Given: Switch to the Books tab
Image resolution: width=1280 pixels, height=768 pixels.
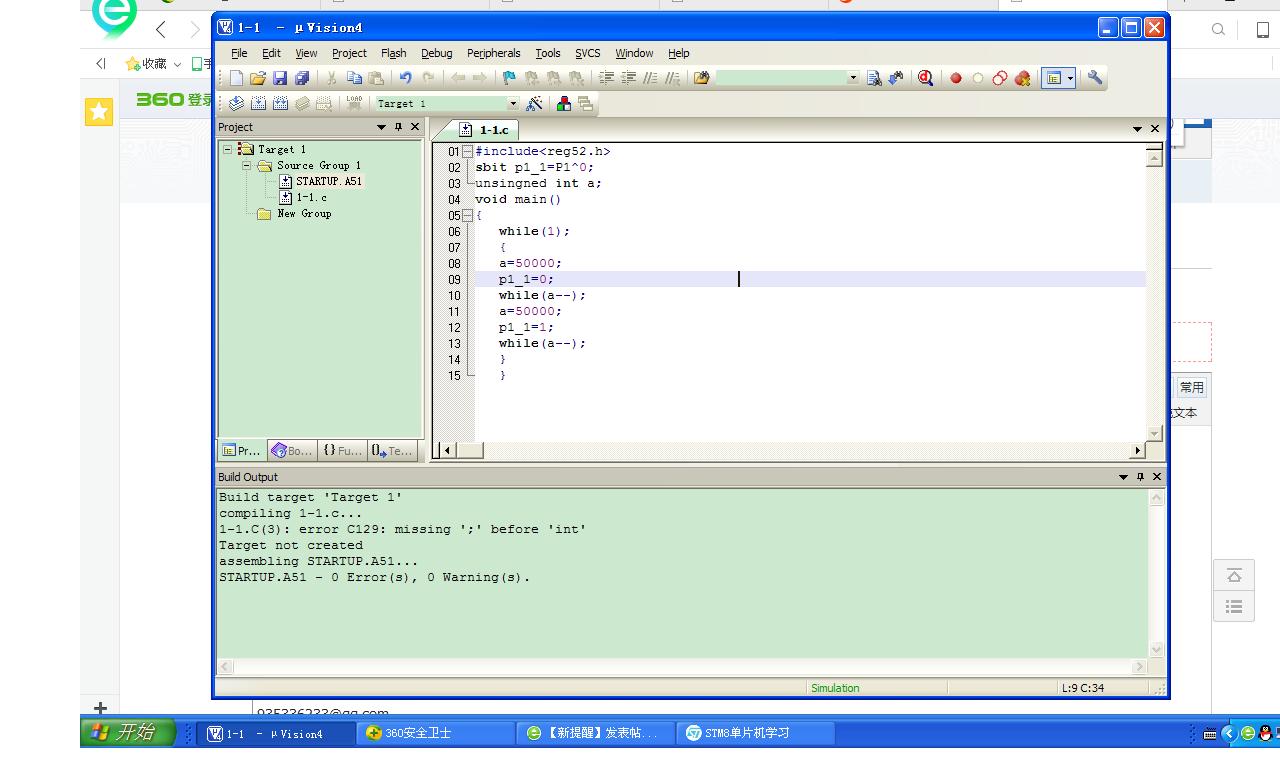Looking at the screenshot, I should [x=292, y=451].
